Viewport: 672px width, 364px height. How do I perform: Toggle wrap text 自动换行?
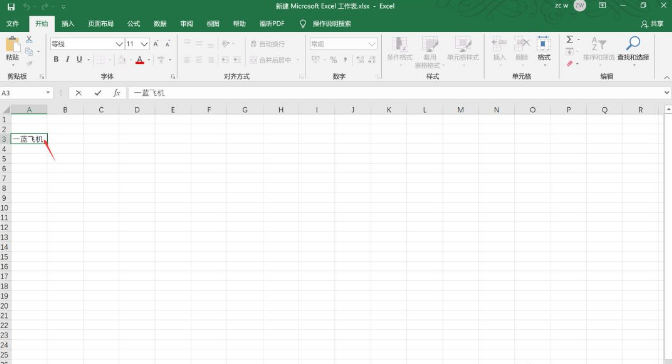tap(268, 44)
